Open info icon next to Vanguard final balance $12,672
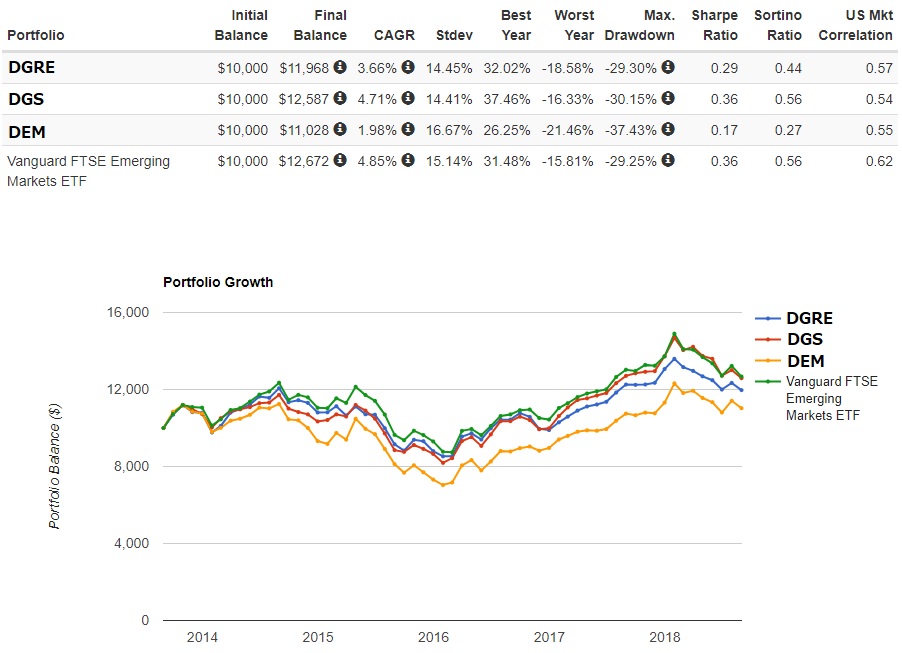 (x=340, y=161)
